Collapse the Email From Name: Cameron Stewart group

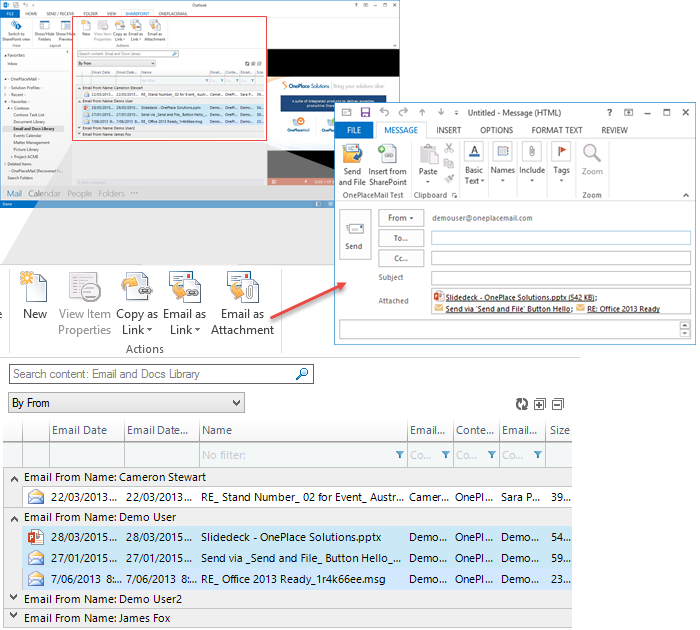pos(13,477)
